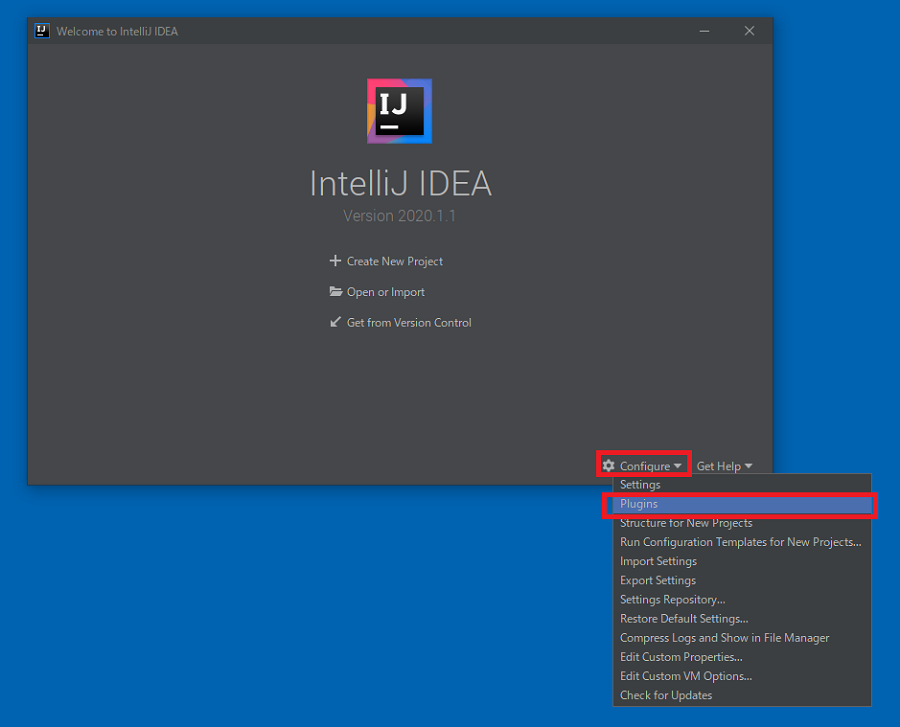
Task: Minimize the Welcome to IntelliJ IDEA window
Action: pos(704,31)
